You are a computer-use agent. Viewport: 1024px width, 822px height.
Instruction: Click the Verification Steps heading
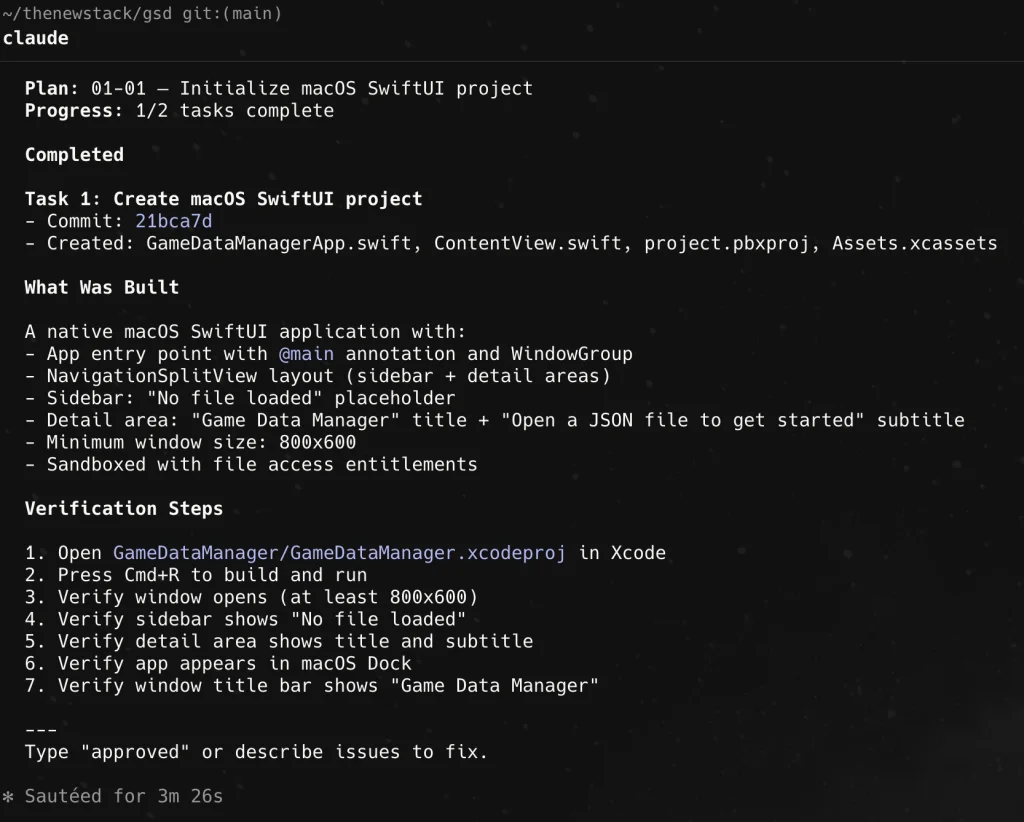point(124,509)
